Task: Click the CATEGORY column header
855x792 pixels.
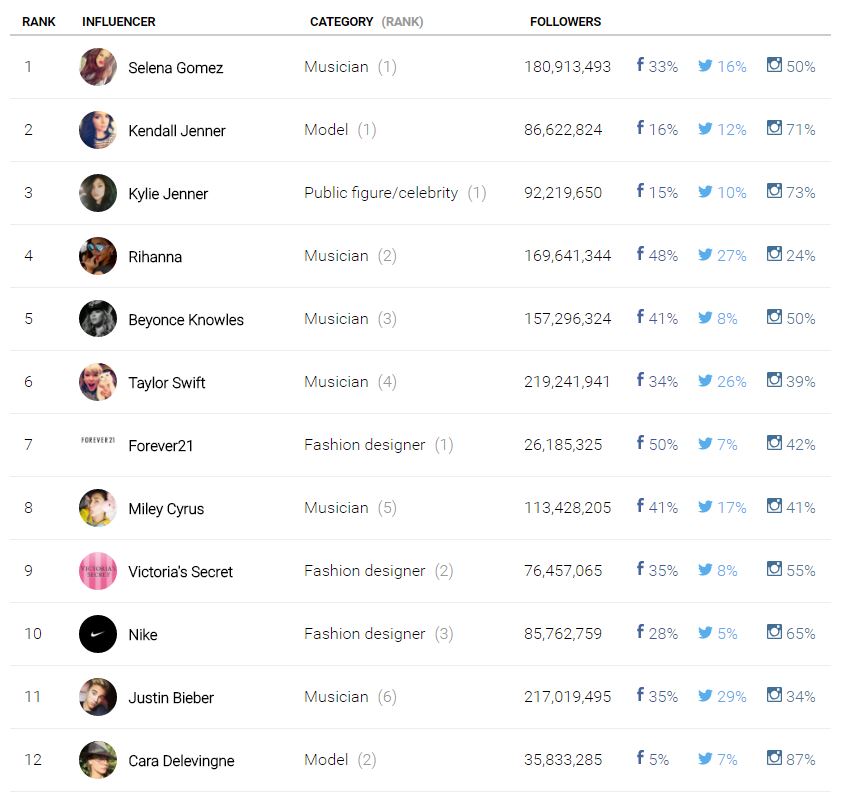Action: click(342, 21)
